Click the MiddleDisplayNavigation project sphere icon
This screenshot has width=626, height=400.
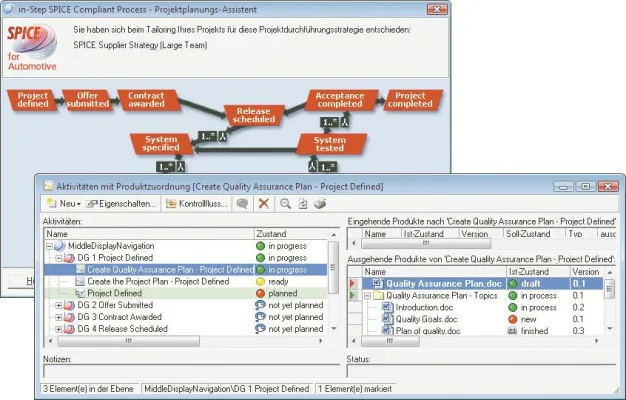click(x=60, y=246)
